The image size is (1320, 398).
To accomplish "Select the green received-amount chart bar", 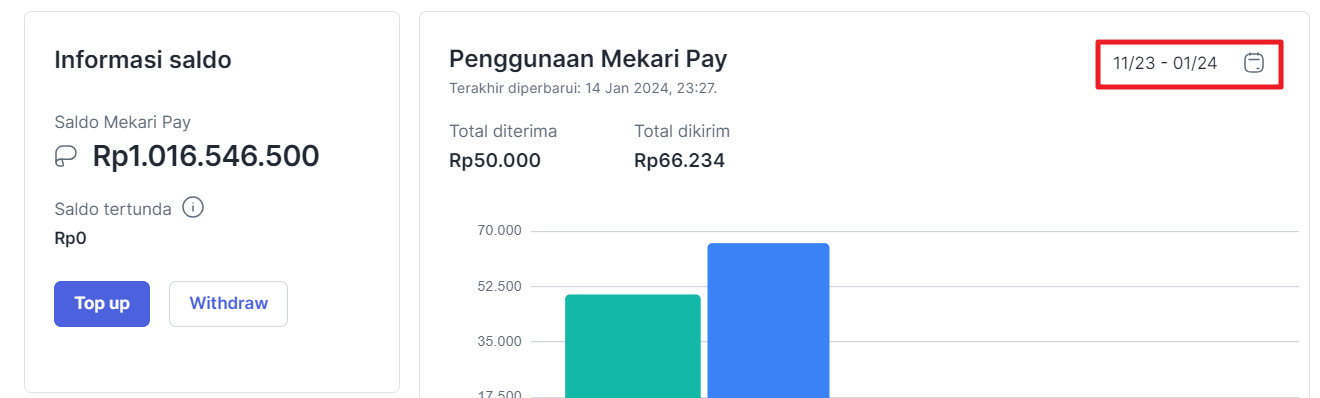I will [x=633, y=346].
